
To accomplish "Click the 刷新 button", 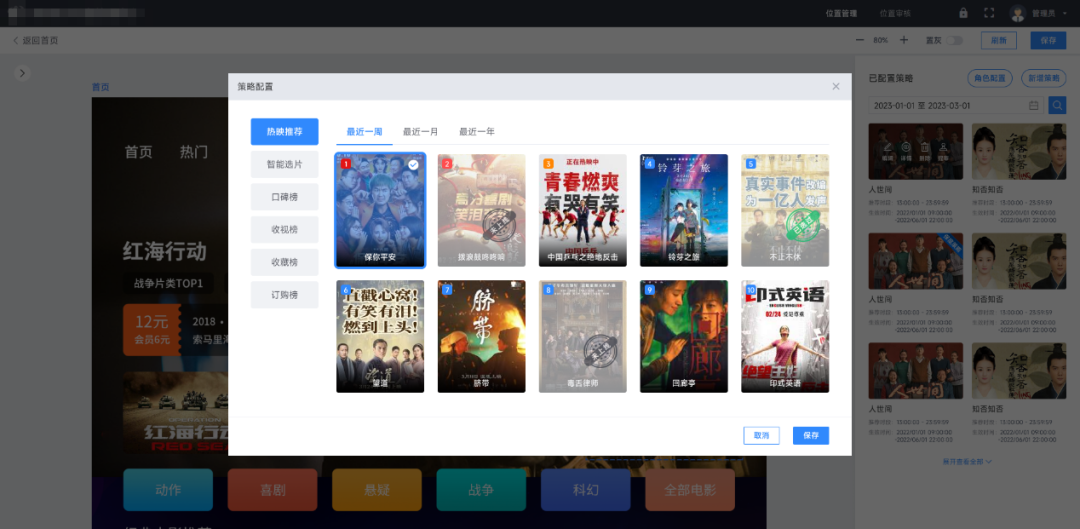I will click(998, 41).
